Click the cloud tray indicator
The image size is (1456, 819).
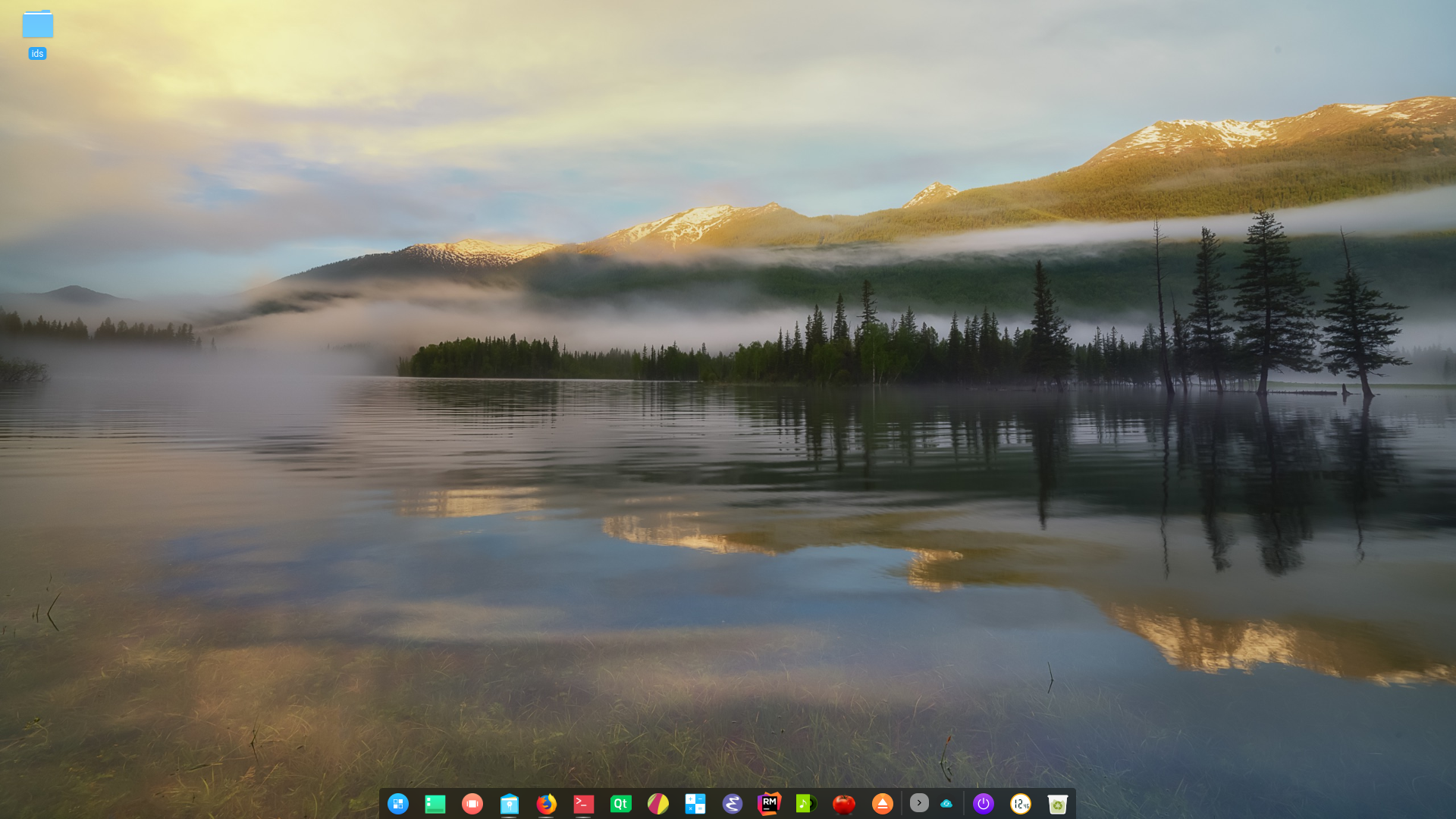point(946,804)
